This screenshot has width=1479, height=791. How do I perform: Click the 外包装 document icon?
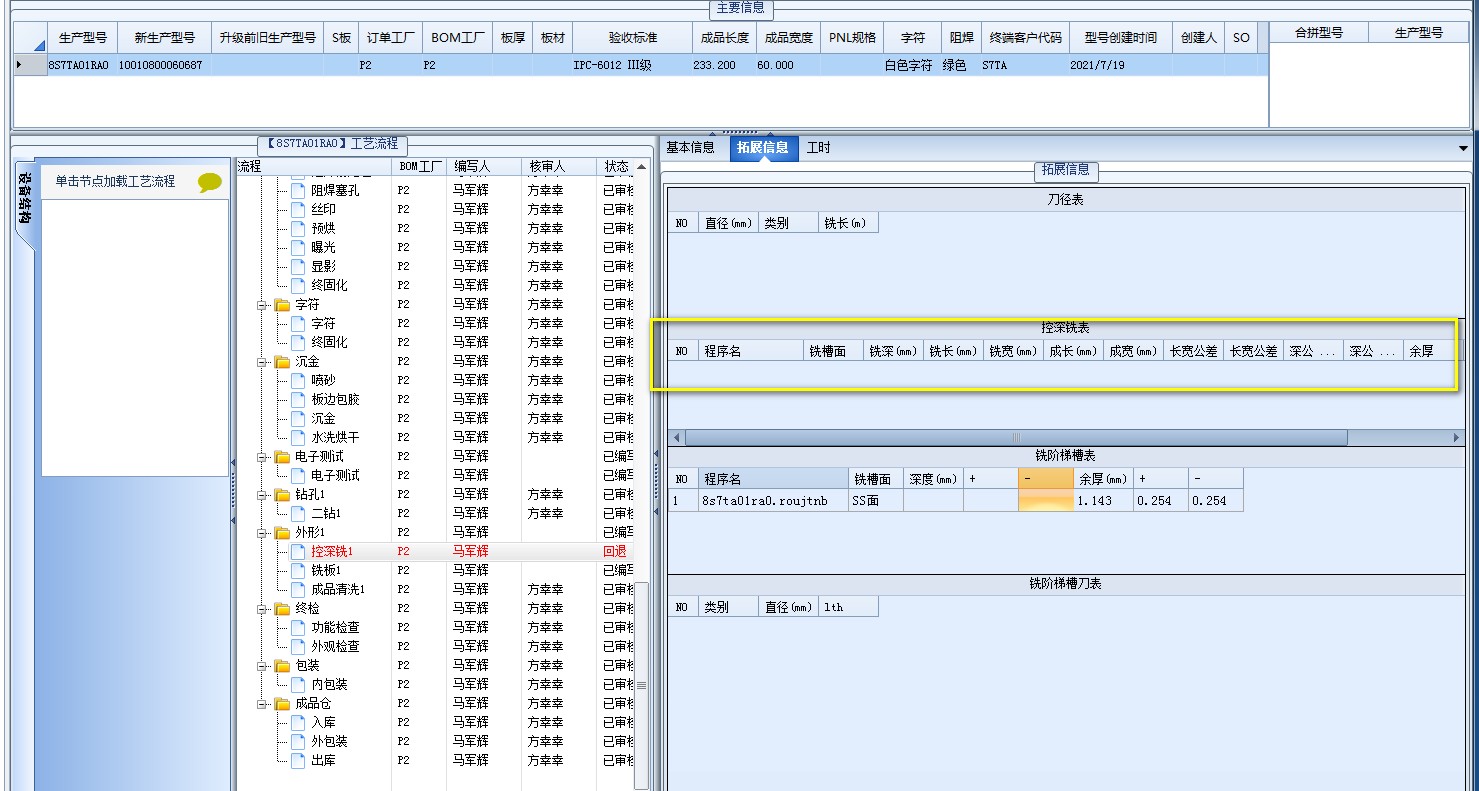298,741
